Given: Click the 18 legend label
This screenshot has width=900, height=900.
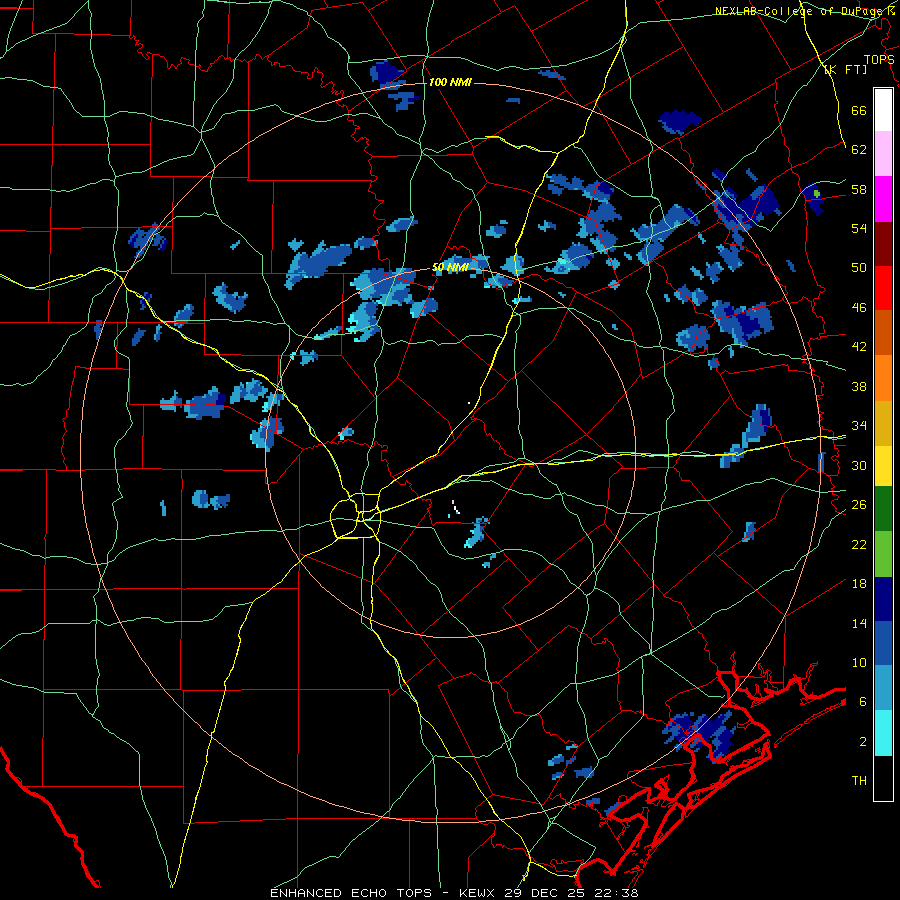Looking at the screenshot, I should tap(859, 584).
